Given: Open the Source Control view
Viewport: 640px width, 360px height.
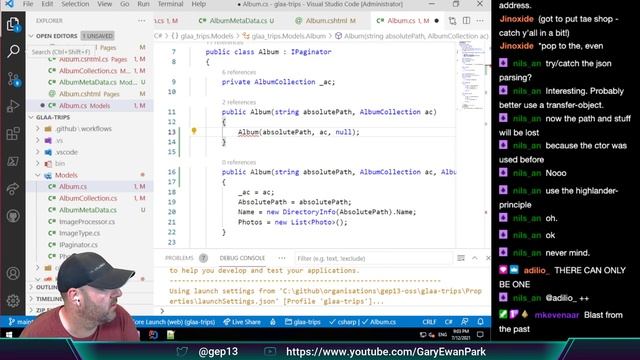Looking at the screenshot, I should 13,79.
